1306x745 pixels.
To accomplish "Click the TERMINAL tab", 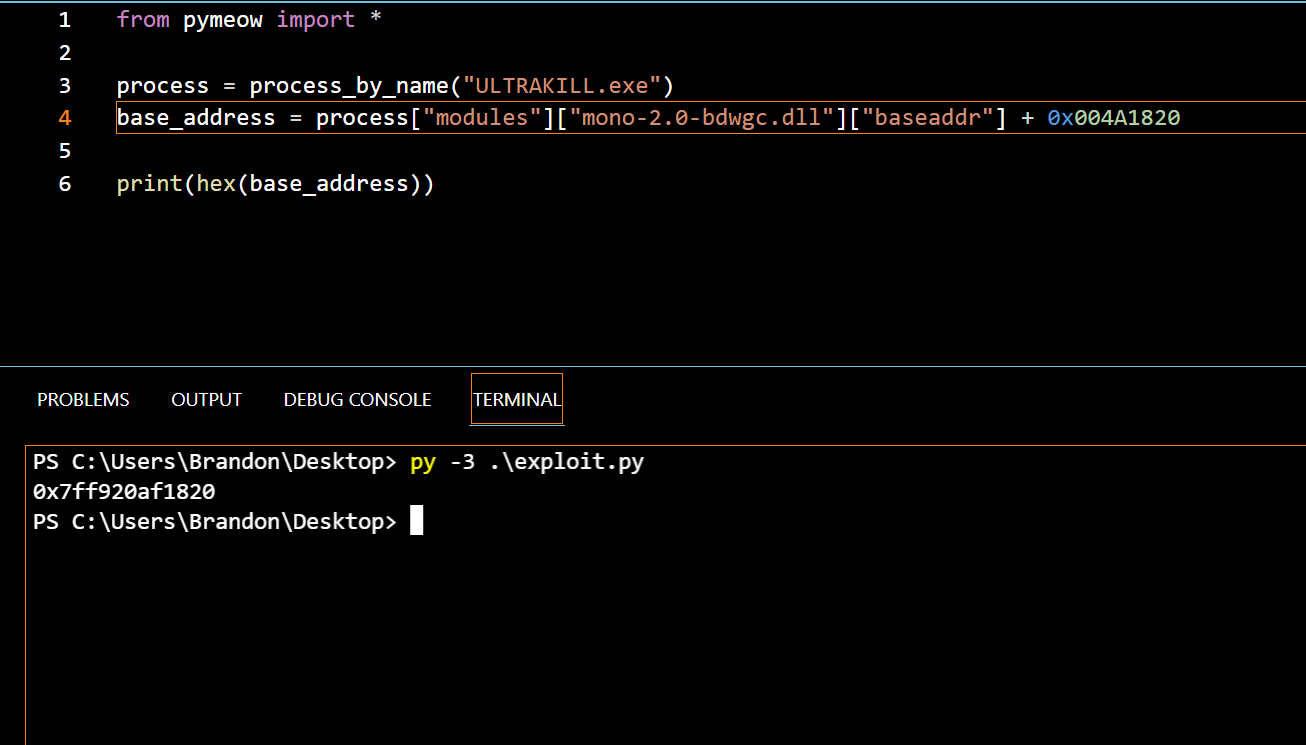I will tap(517, 400).
